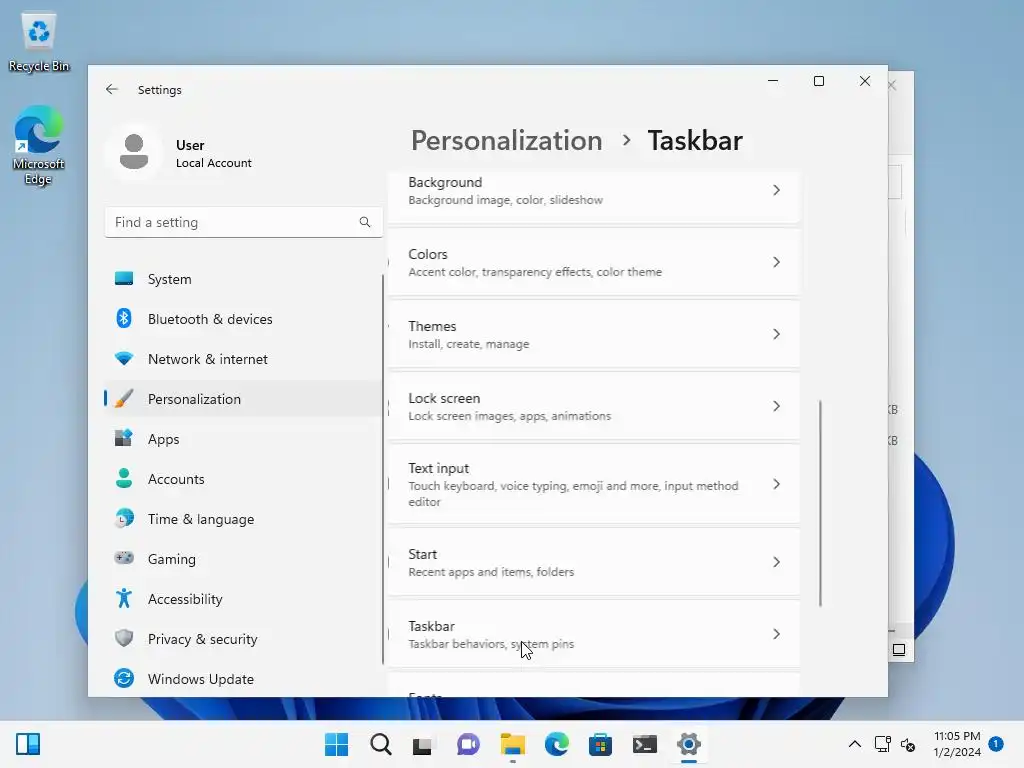Select the Accessibility figure icon
Viewport: 1024px width, 768px height.
click(123, 598)
